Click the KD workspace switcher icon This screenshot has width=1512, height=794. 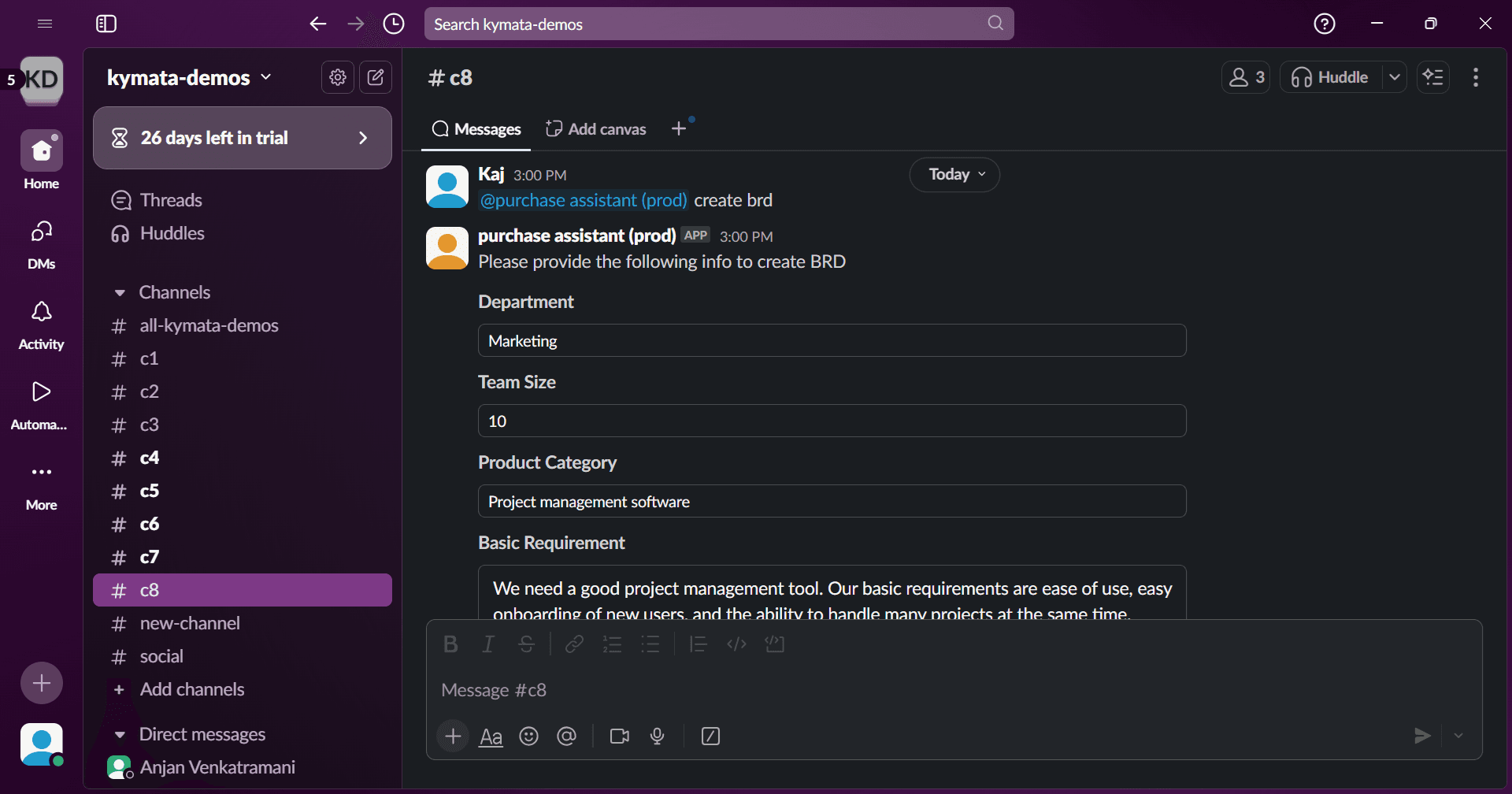[x=42, y=79]
